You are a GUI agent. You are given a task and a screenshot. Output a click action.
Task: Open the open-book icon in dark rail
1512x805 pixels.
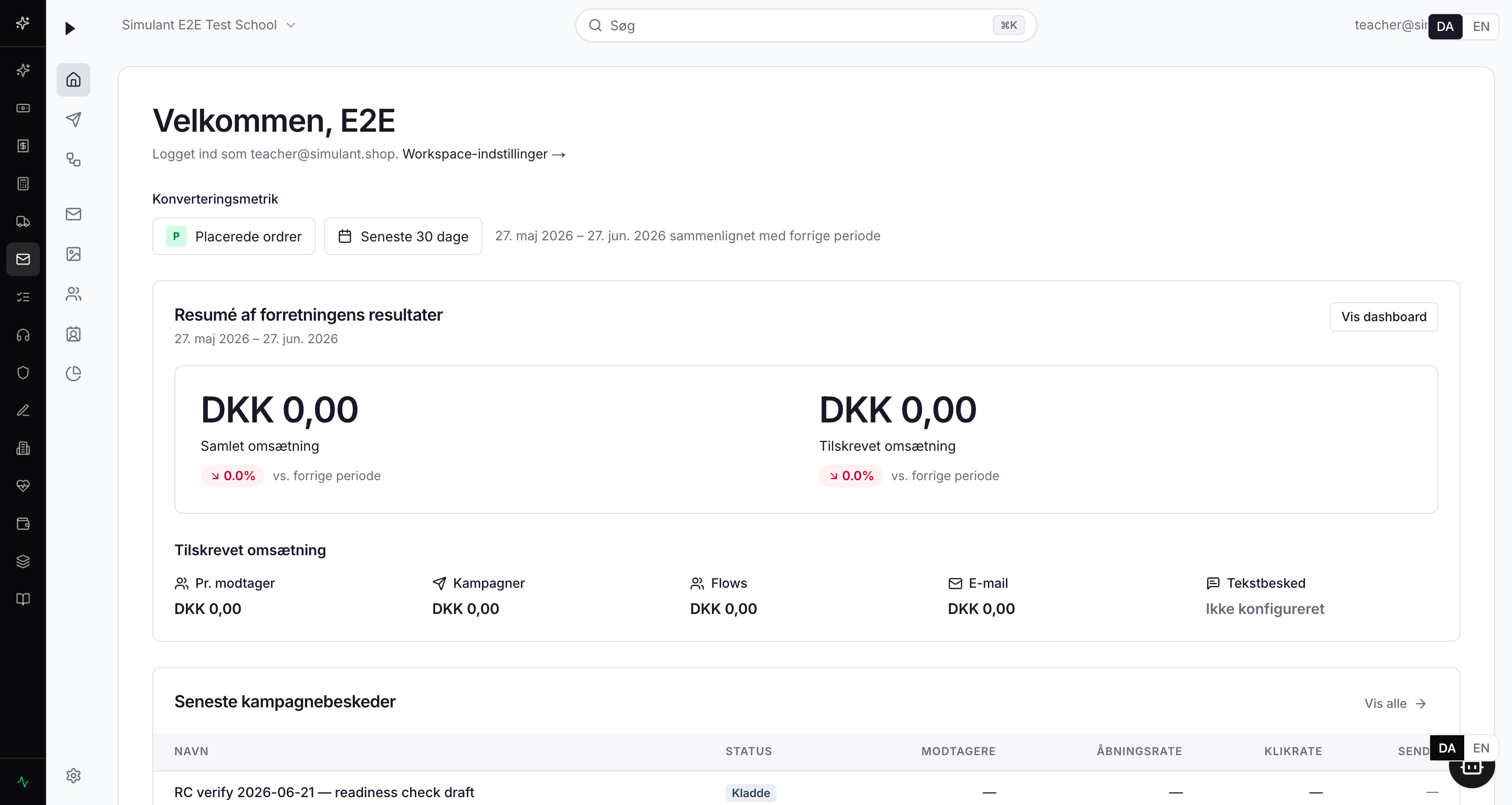click(x=23, y=599)
